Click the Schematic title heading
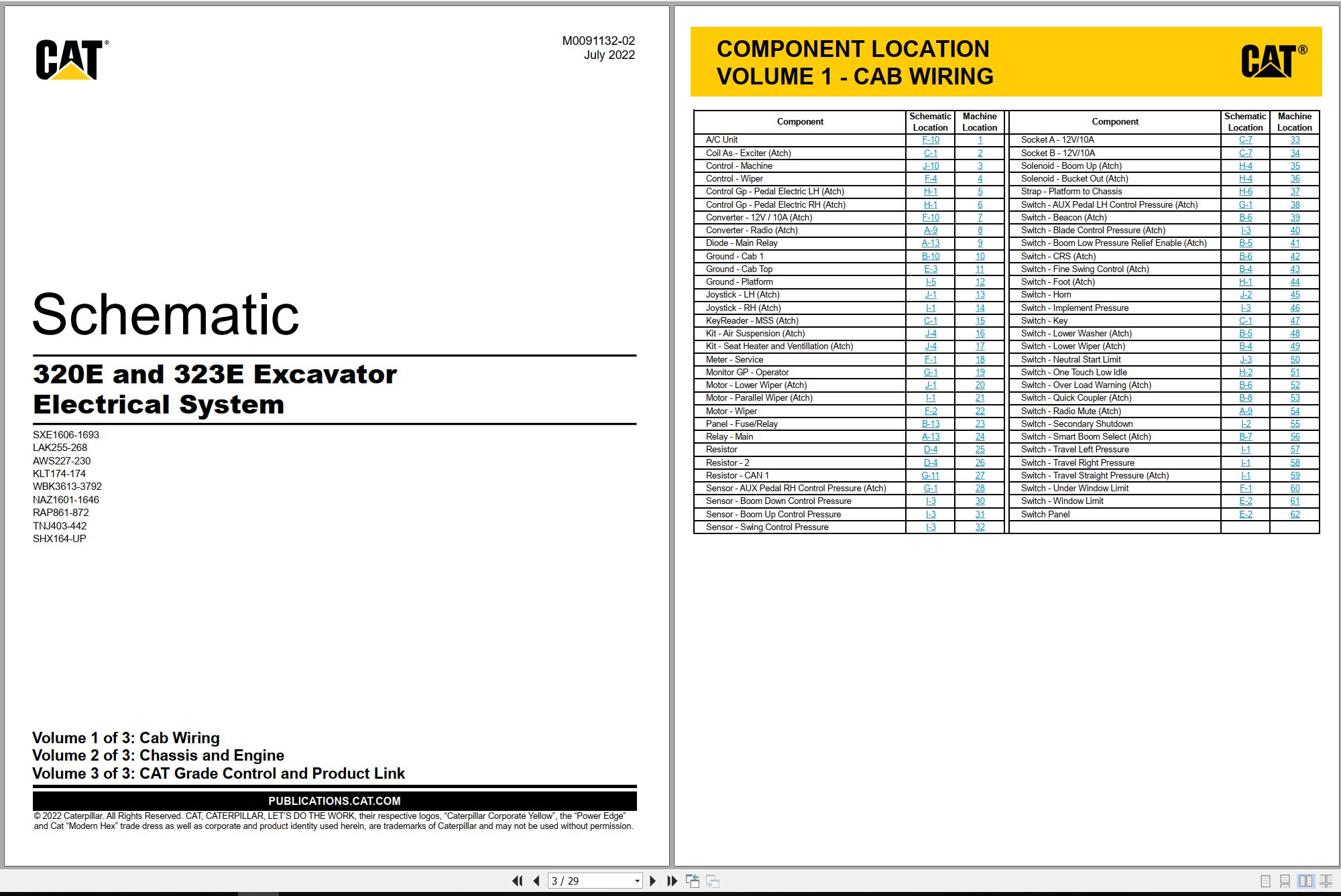This screenshot has height=896, width=1341. (x=166, y=314)
